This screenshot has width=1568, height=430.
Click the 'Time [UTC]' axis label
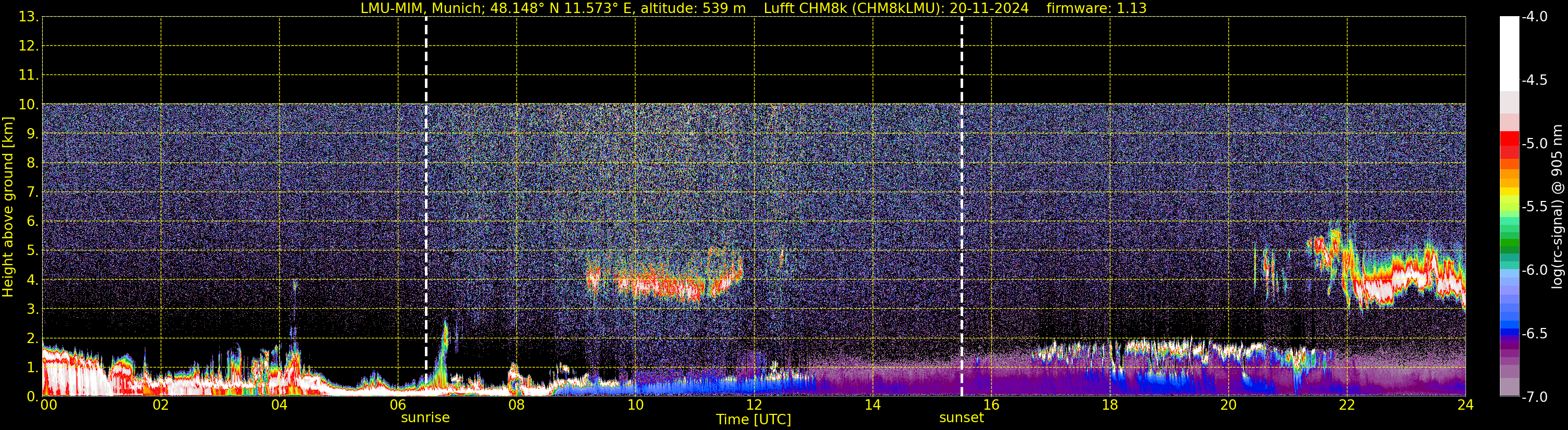tap(754, 420)
